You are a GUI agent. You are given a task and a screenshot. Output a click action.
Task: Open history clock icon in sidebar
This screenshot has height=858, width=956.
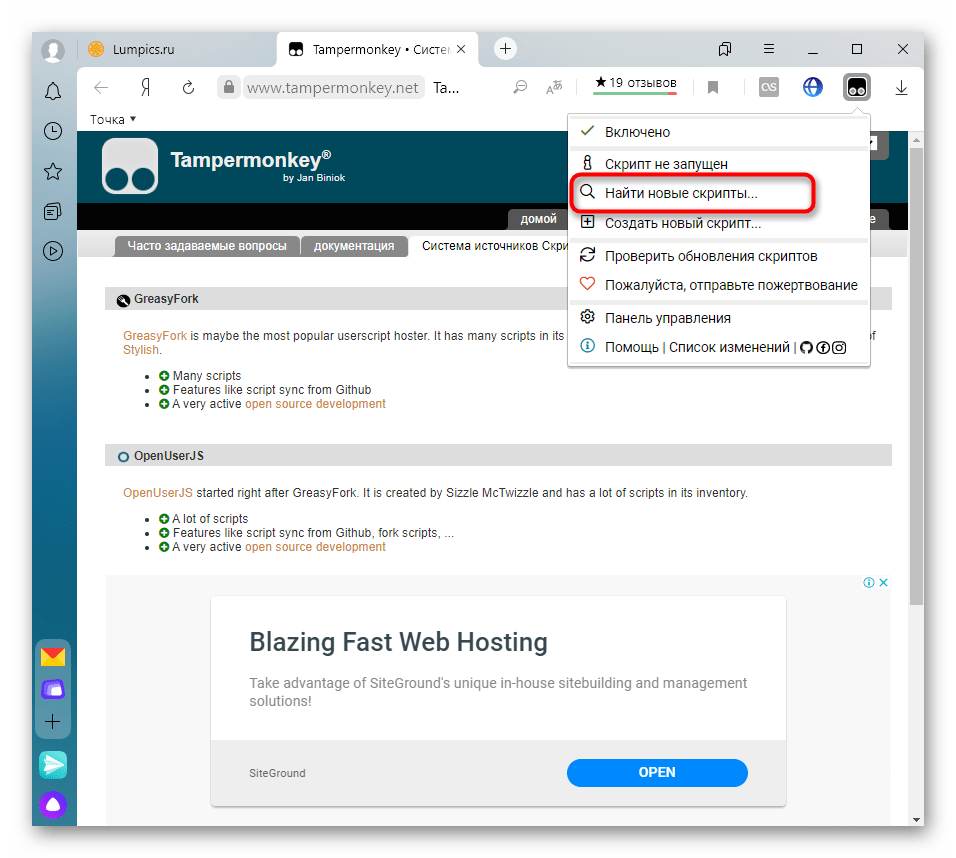[x=53, y=131]
